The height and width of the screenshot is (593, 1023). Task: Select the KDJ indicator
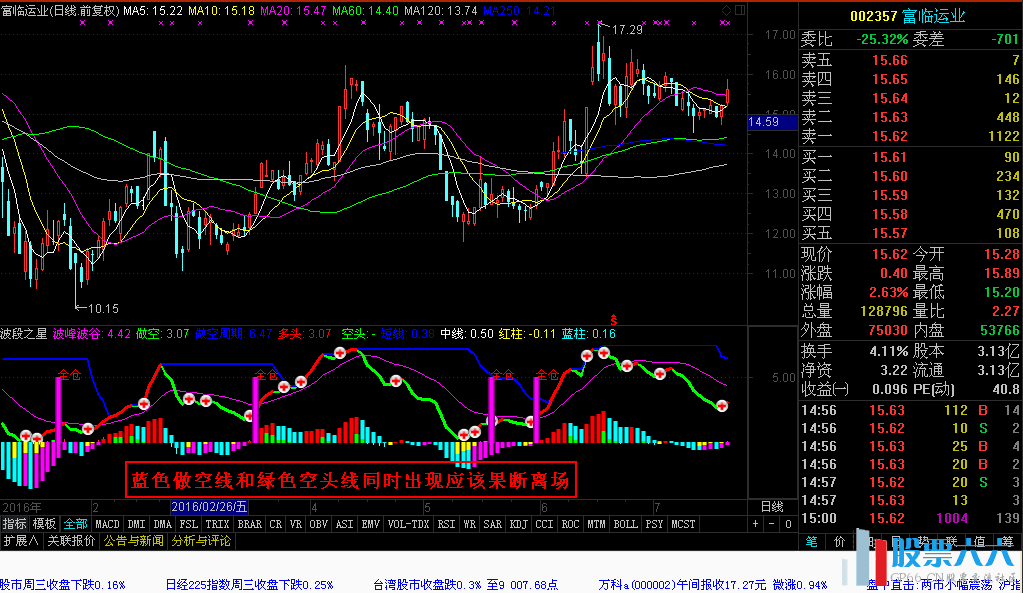point(518,523)
